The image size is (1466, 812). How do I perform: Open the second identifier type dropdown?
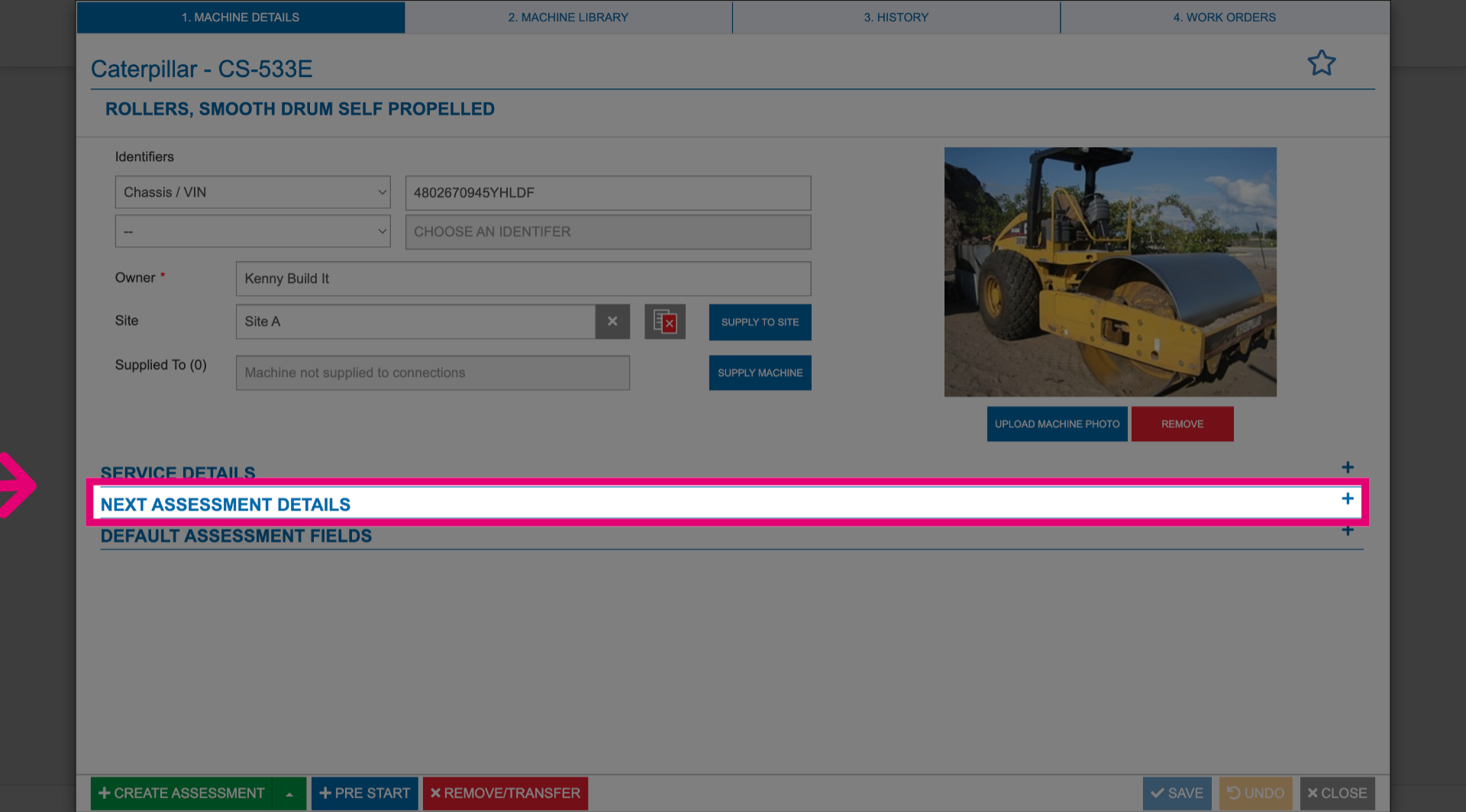253,231
